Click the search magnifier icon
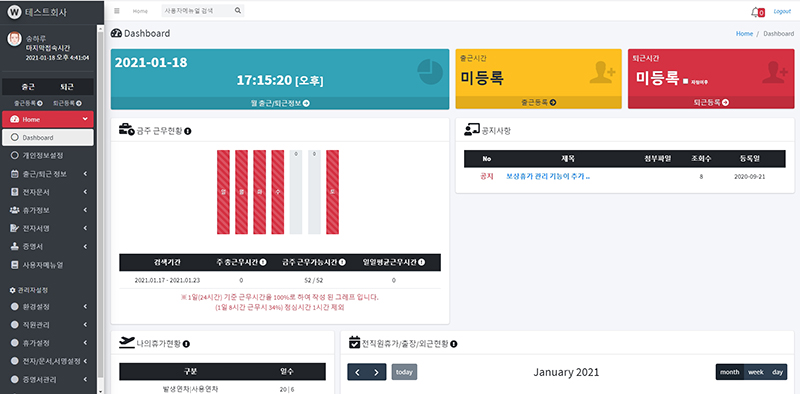This screenshot has height=394, width=800. (238, 11)
